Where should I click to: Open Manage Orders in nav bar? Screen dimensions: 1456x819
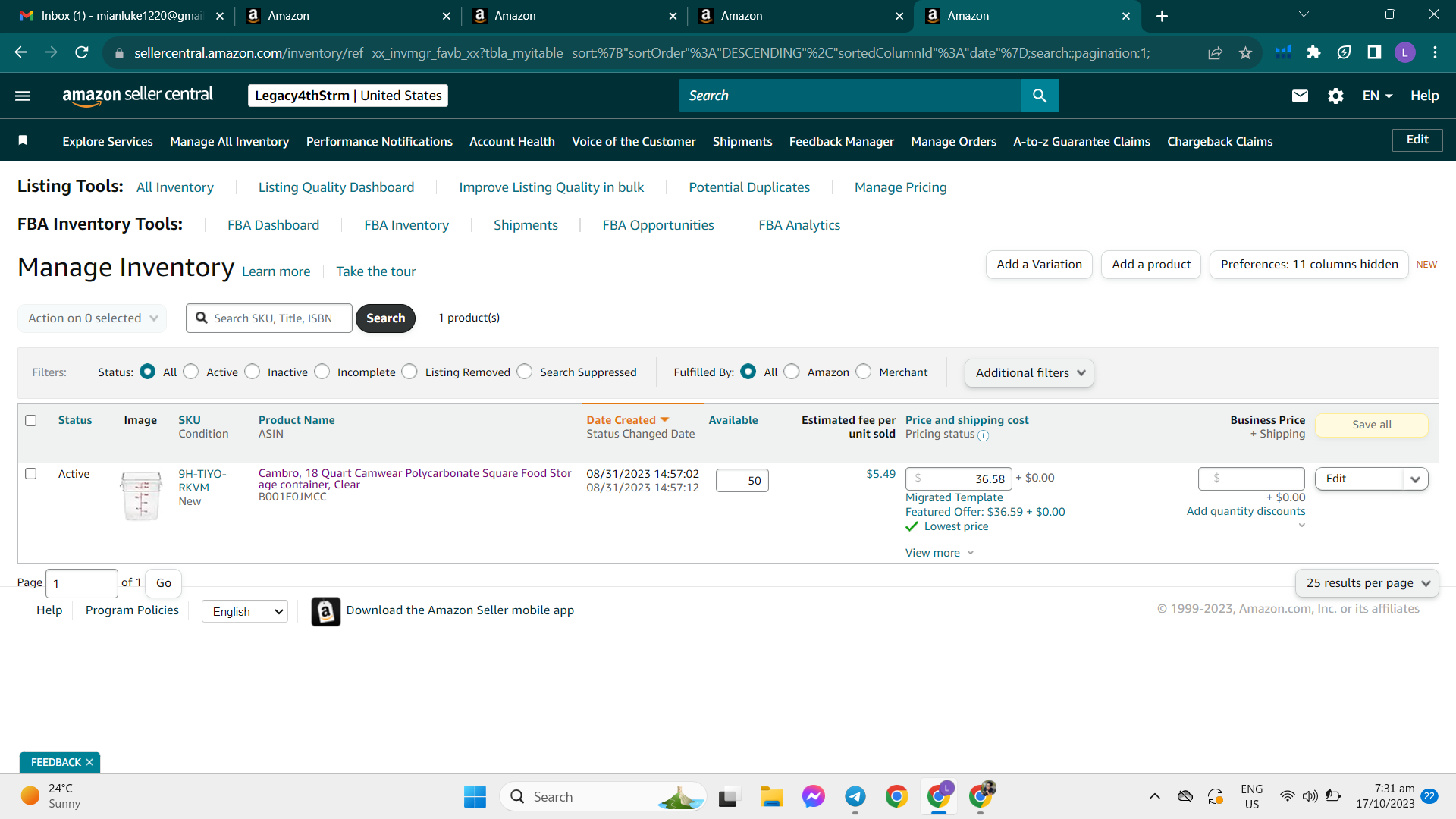[x=954, y=142]
